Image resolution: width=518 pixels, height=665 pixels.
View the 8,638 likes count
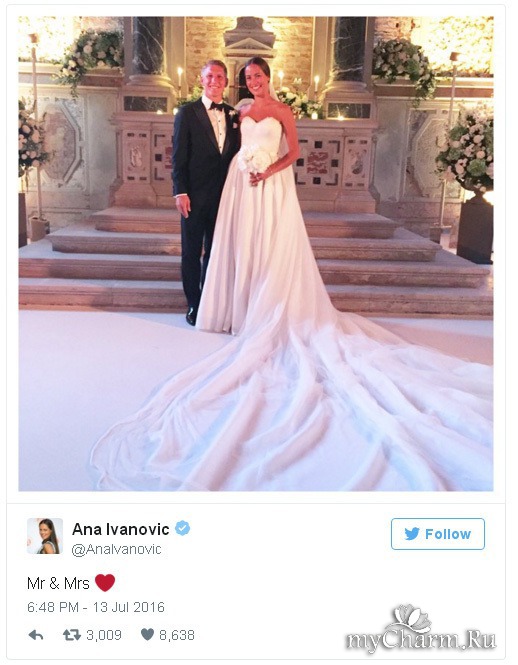pos(177,635)
